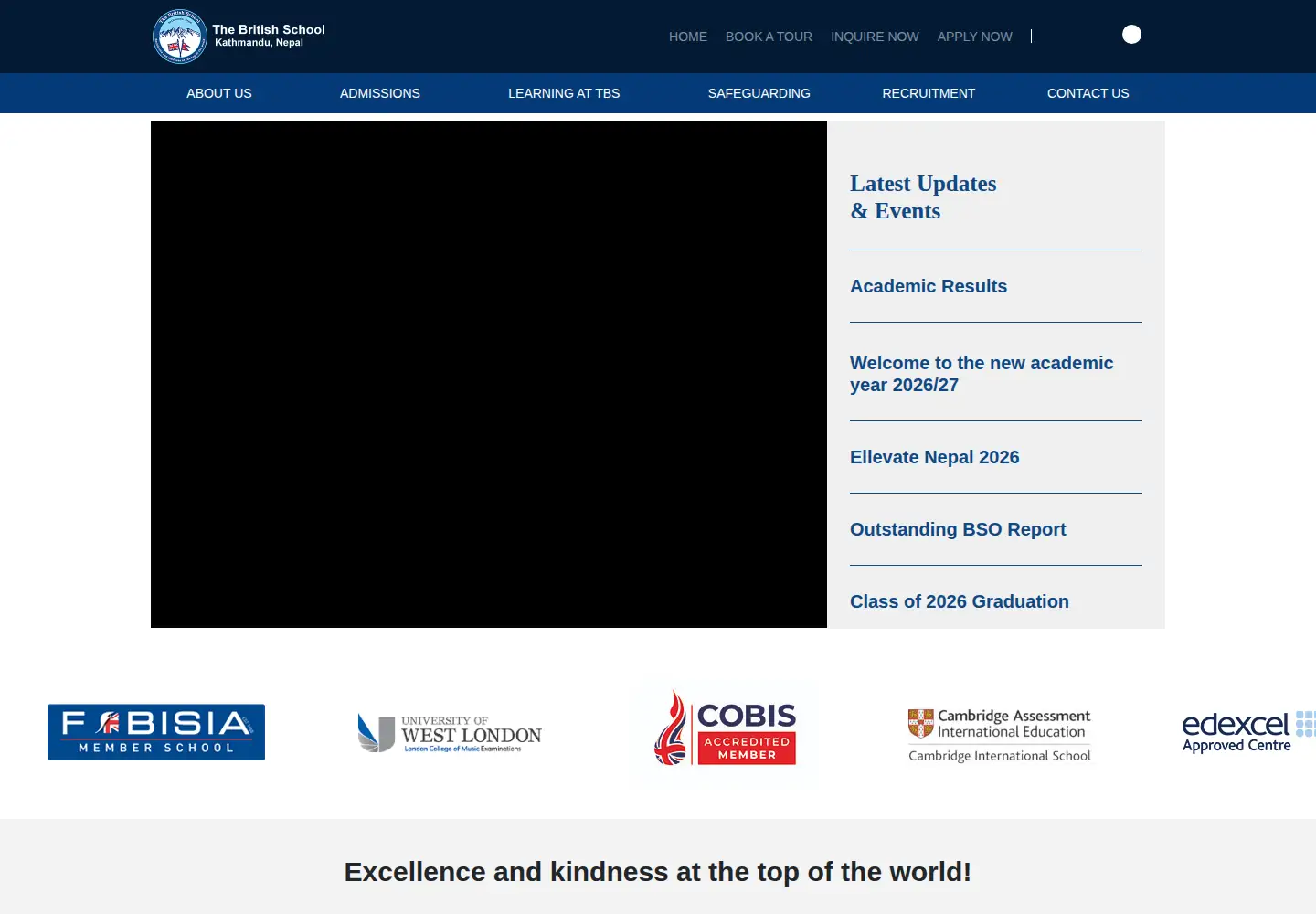Open the SAFEGUARDING menu
The image size is (1316, 914).
759,93
